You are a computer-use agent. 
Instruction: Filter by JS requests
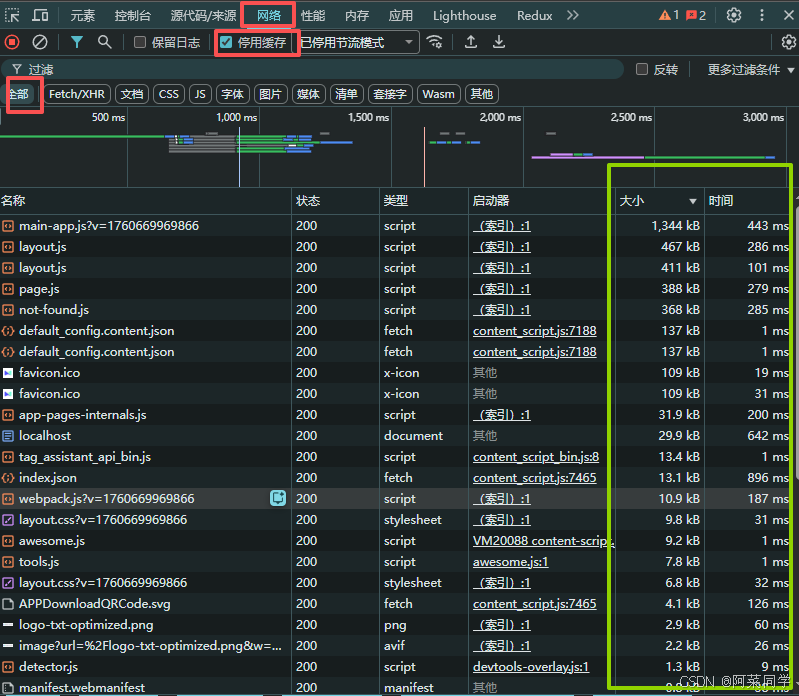pos(200,94)
